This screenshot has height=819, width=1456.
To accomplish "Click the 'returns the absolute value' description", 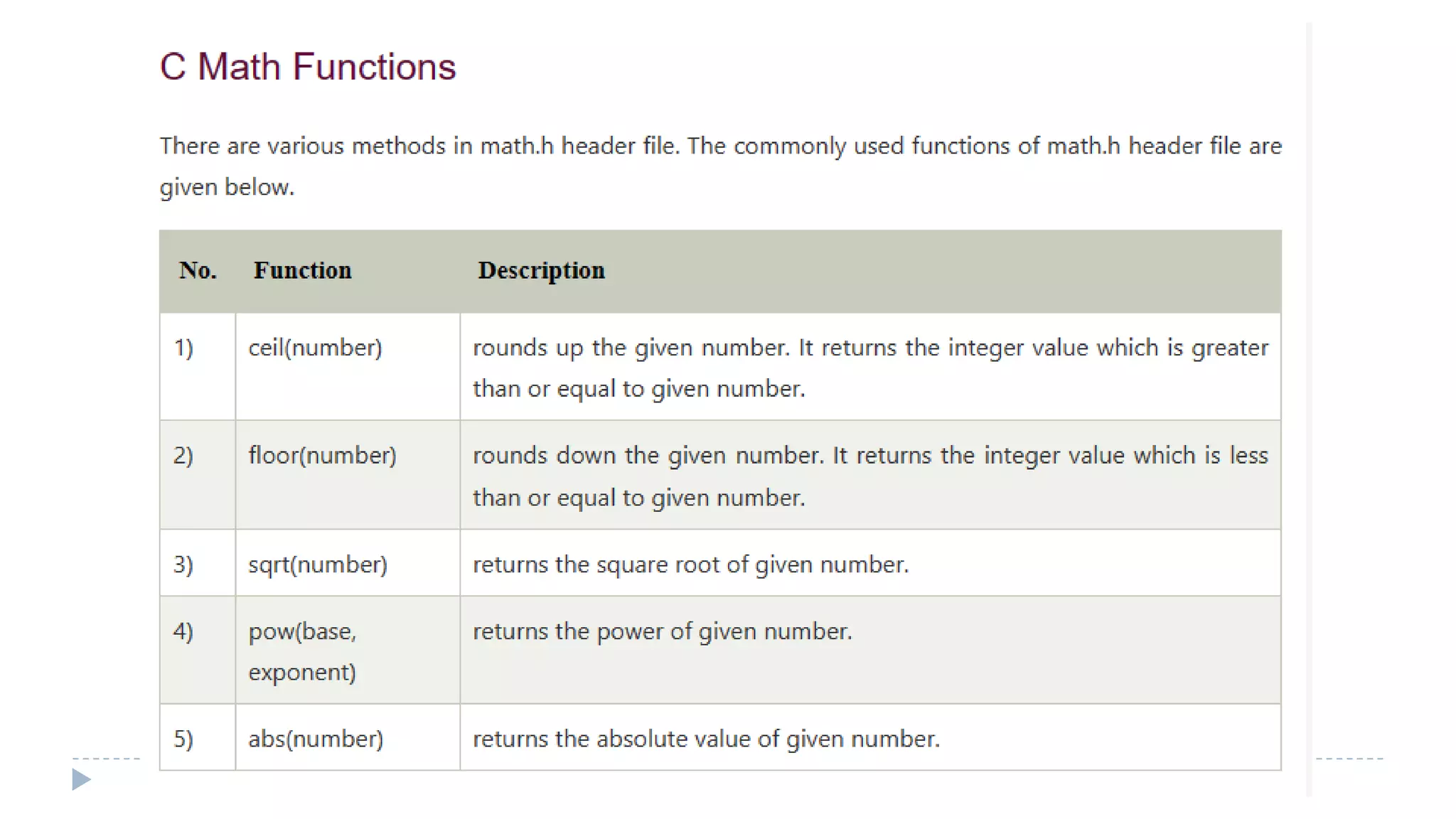I will 706,739.
